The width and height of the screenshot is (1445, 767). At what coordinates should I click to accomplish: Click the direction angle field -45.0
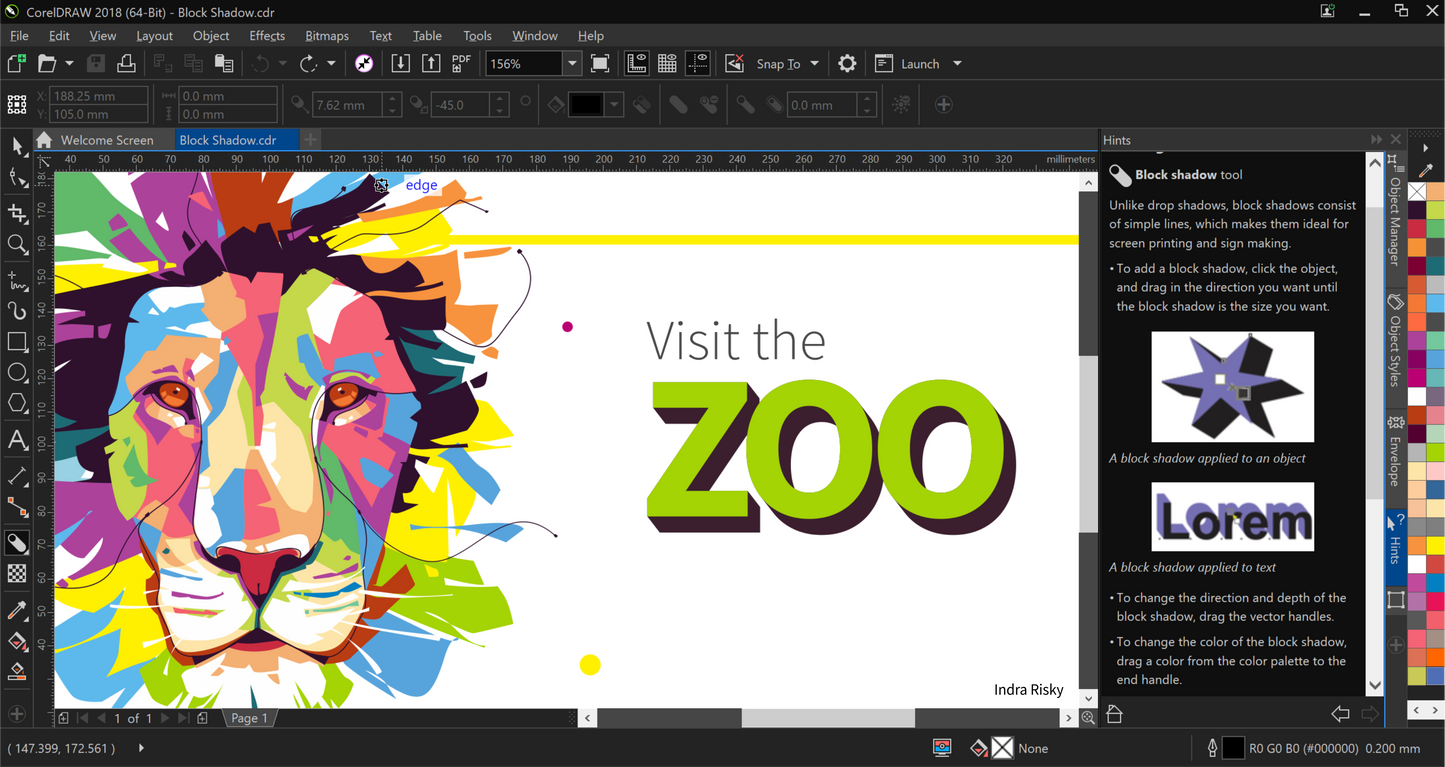(x=459, y=104)
